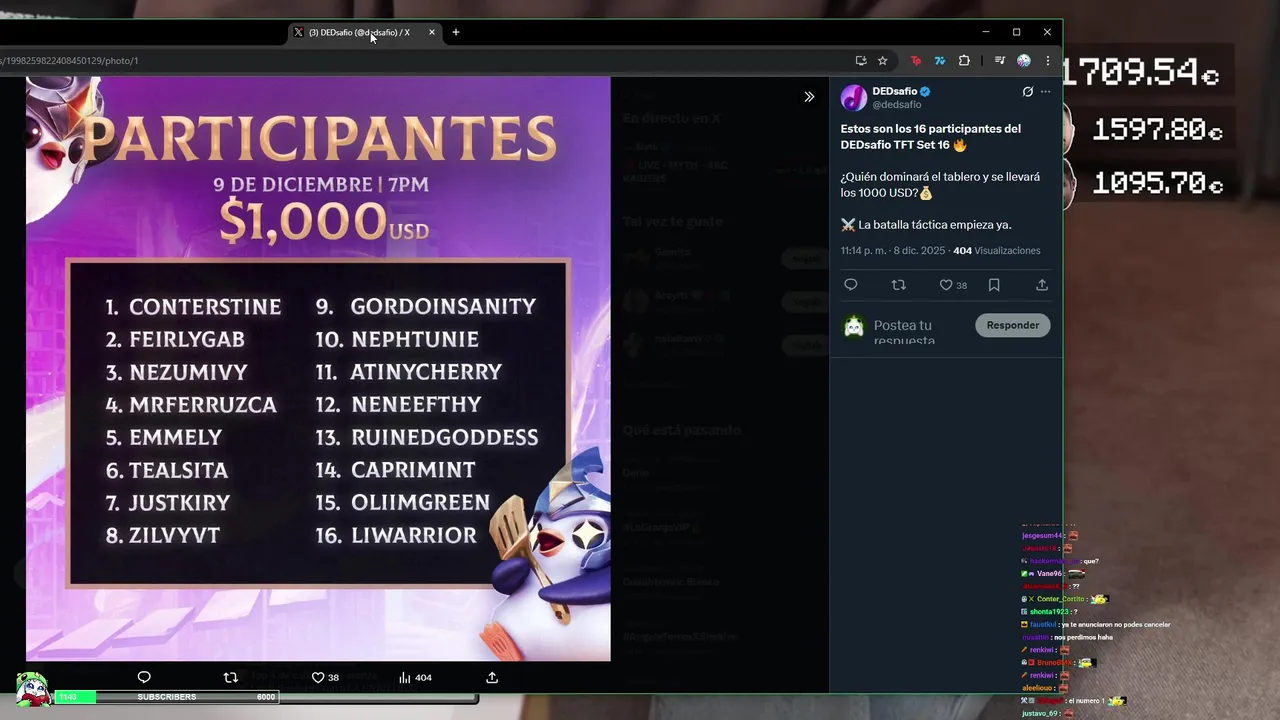Open DEDsafio profile avatar
The image size is (1280, 720).
854,97
